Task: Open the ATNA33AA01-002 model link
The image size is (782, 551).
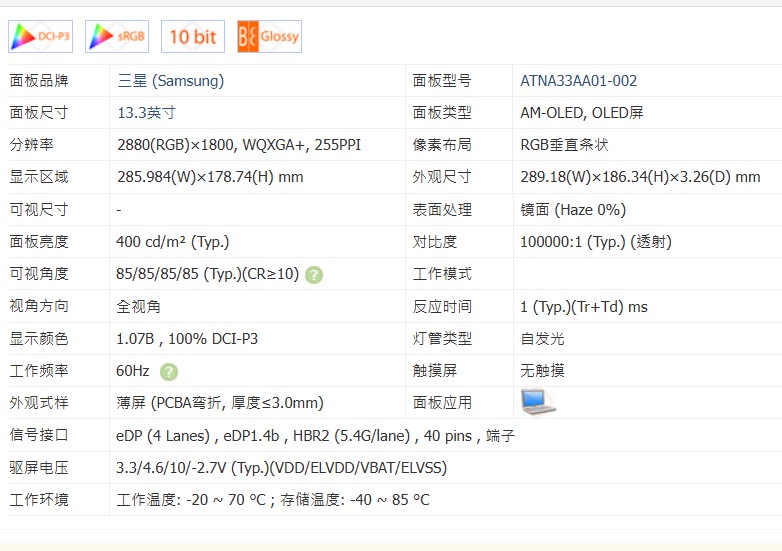Action: tap(578, 81)
